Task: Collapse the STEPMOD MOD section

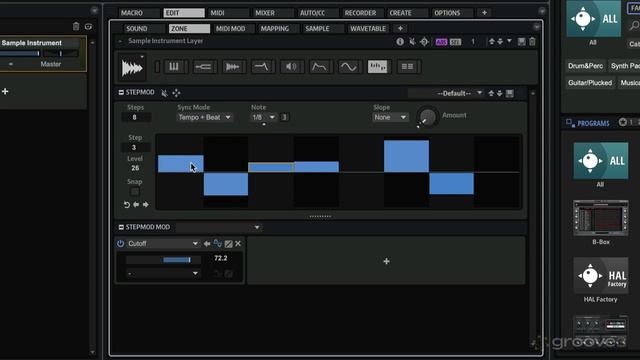Action: 121,227
